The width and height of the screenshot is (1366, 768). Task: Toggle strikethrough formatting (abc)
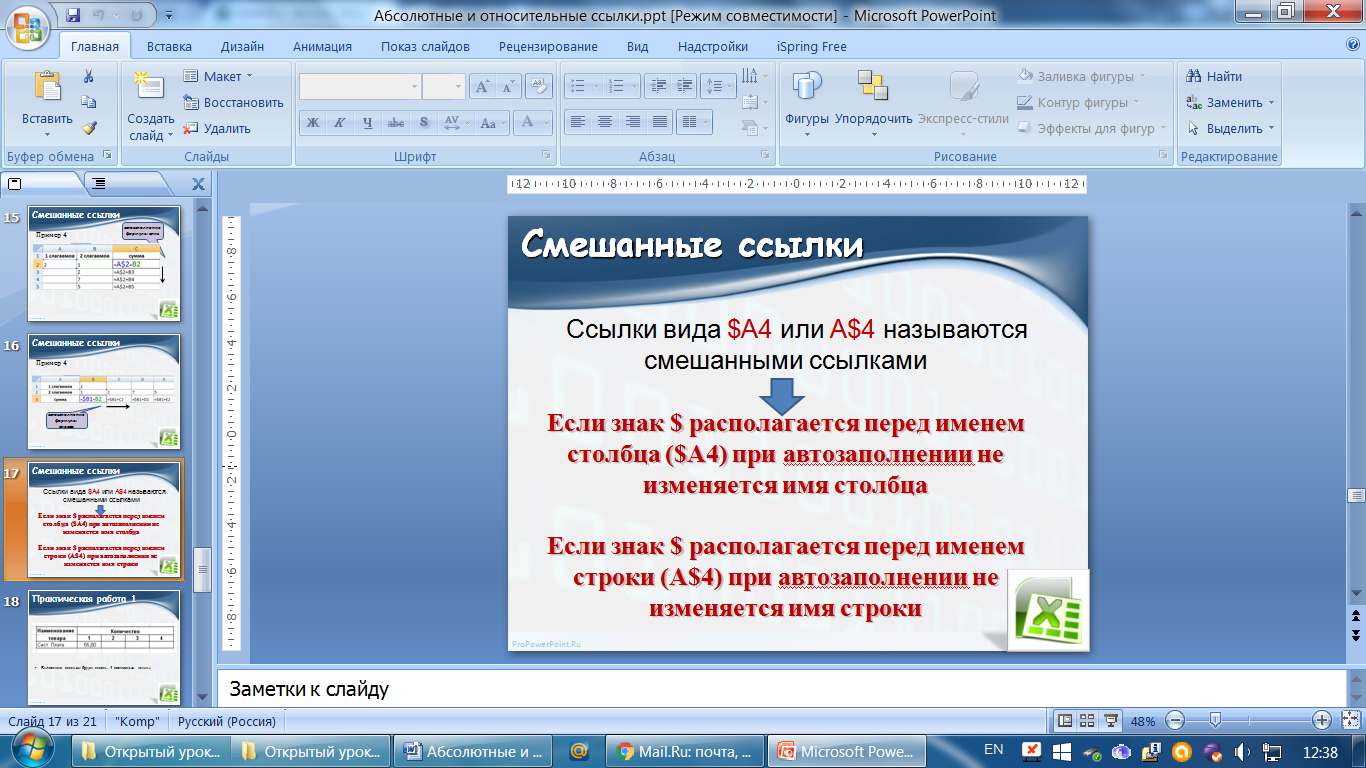[396, 123]
